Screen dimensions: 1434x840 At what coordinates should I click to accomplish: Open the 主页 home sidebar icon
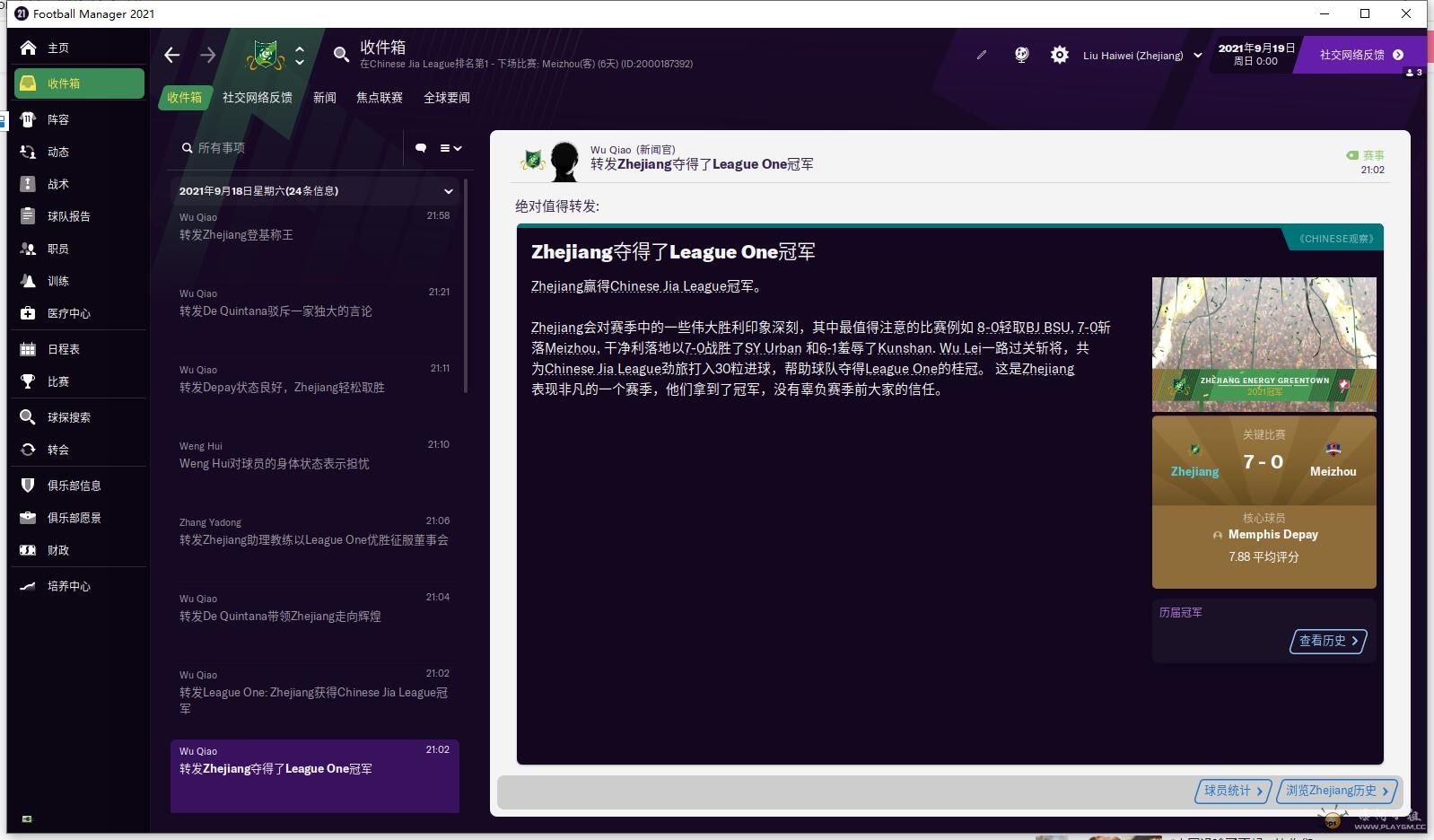pyautogui.click(x=28, y=48)
